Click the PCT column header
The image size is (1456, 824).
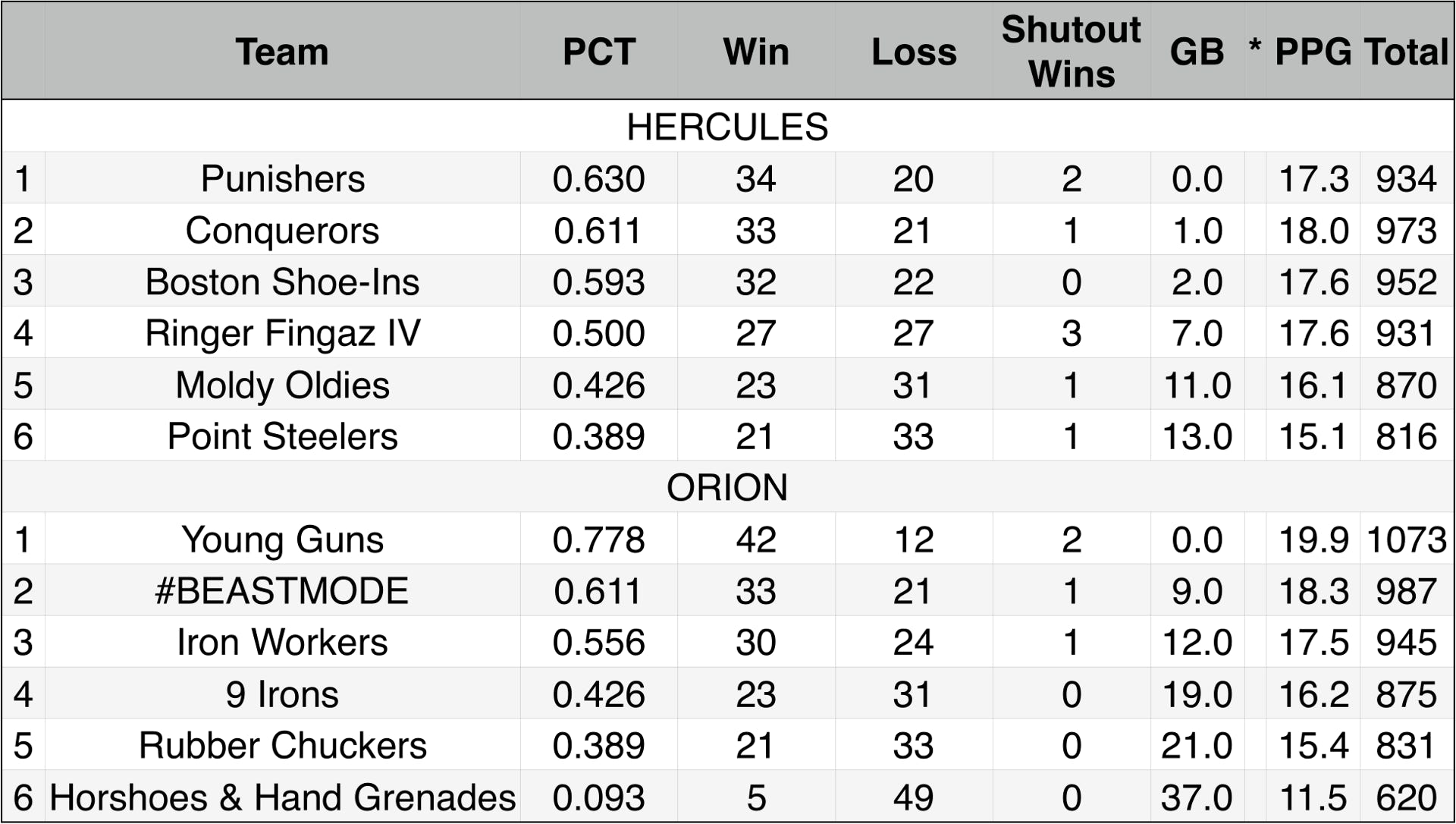coord(598,52)
